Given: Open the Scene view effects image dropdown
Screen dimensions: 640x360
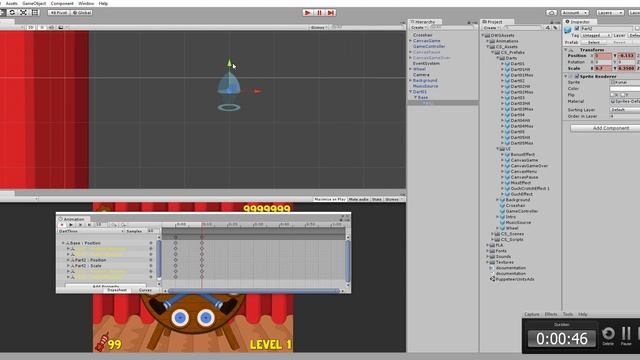Looking at the screenshot, I should click(61, 27).
